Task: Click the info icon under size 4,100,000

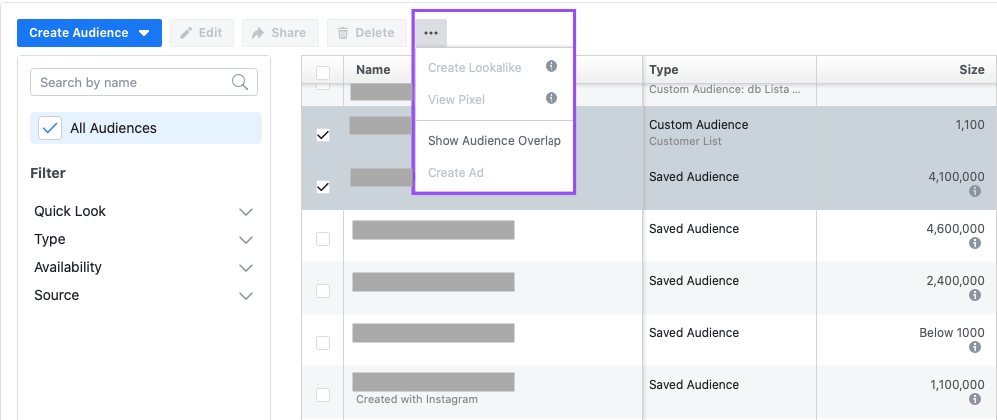Action: coord(975,192)
